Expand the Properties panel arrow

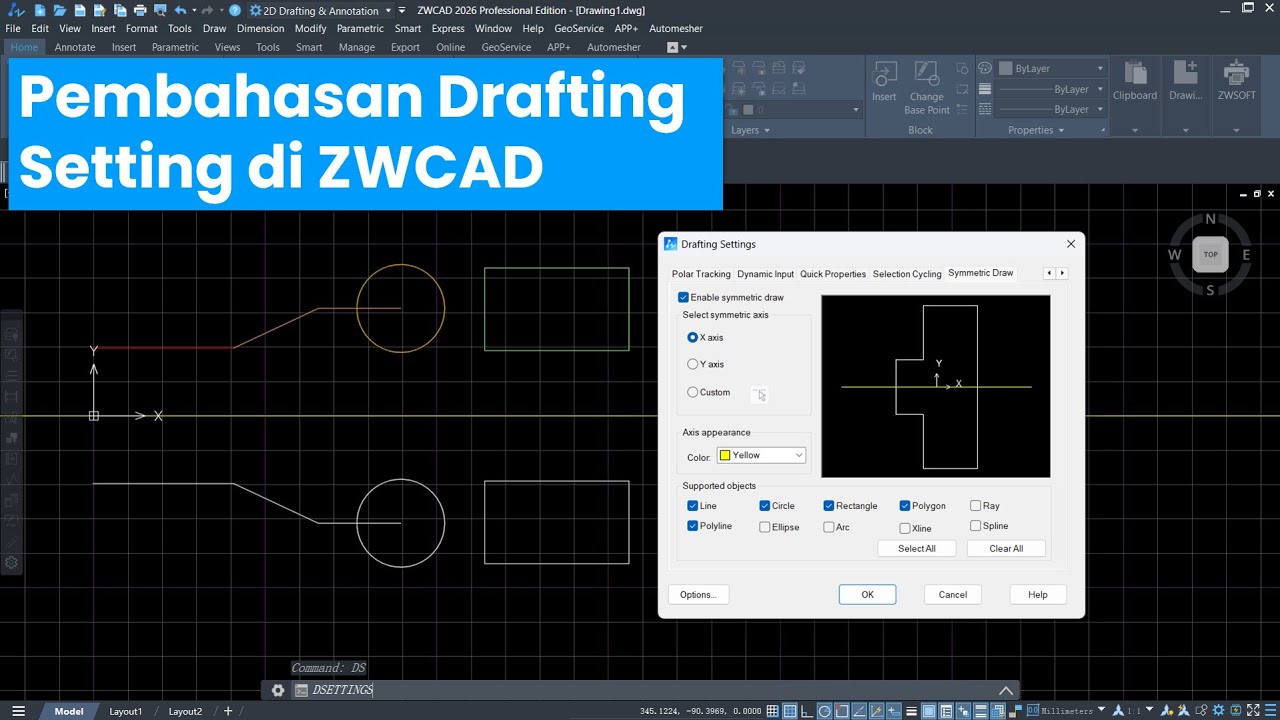1061,130
